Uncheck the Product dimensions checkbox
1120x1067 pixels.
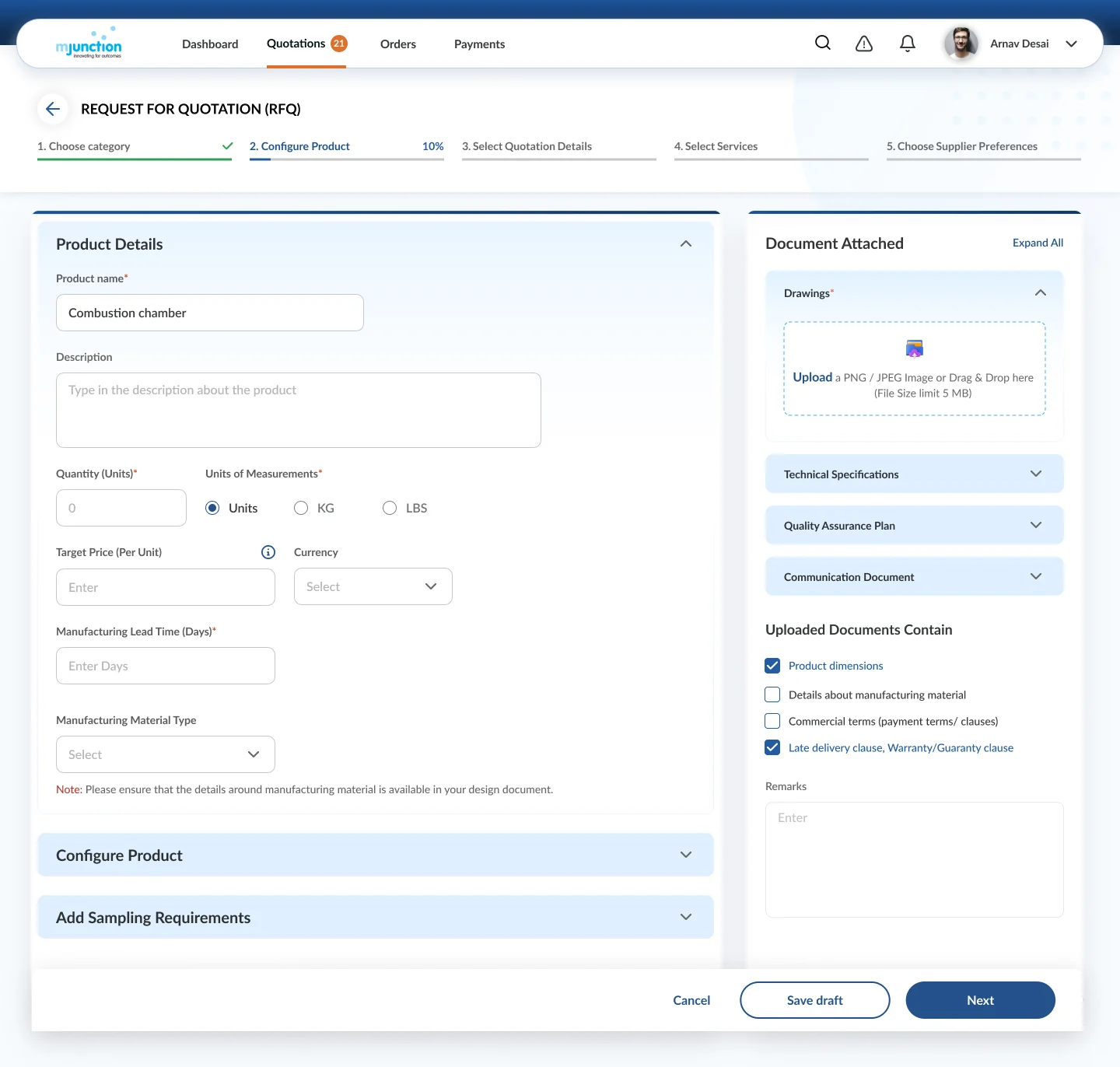coord(772,666)
